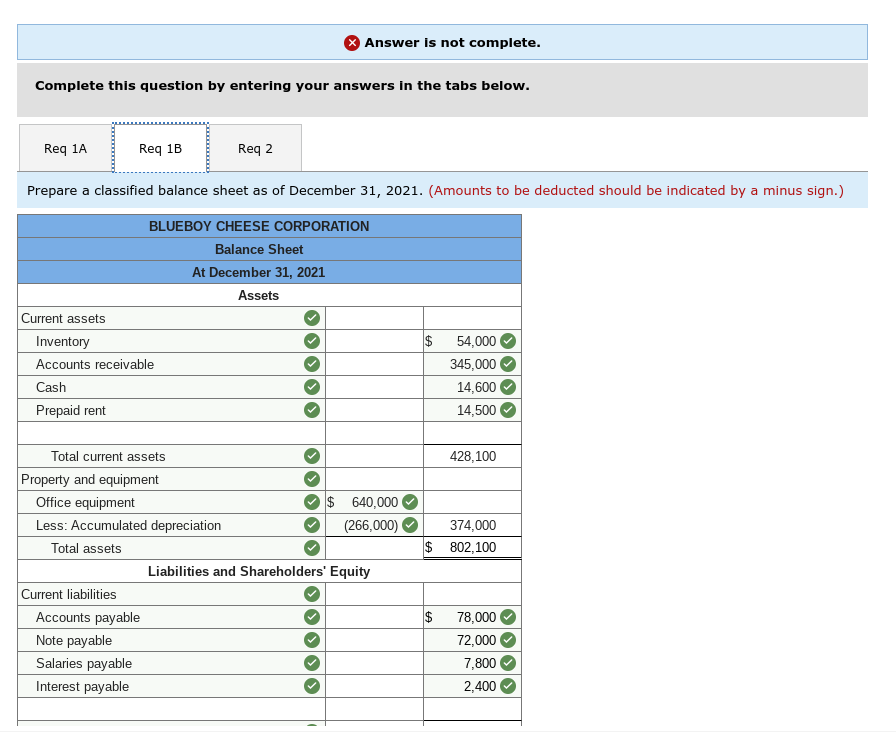
Task: Click the green checkmark next to Cash
Action: click(311, 387)
